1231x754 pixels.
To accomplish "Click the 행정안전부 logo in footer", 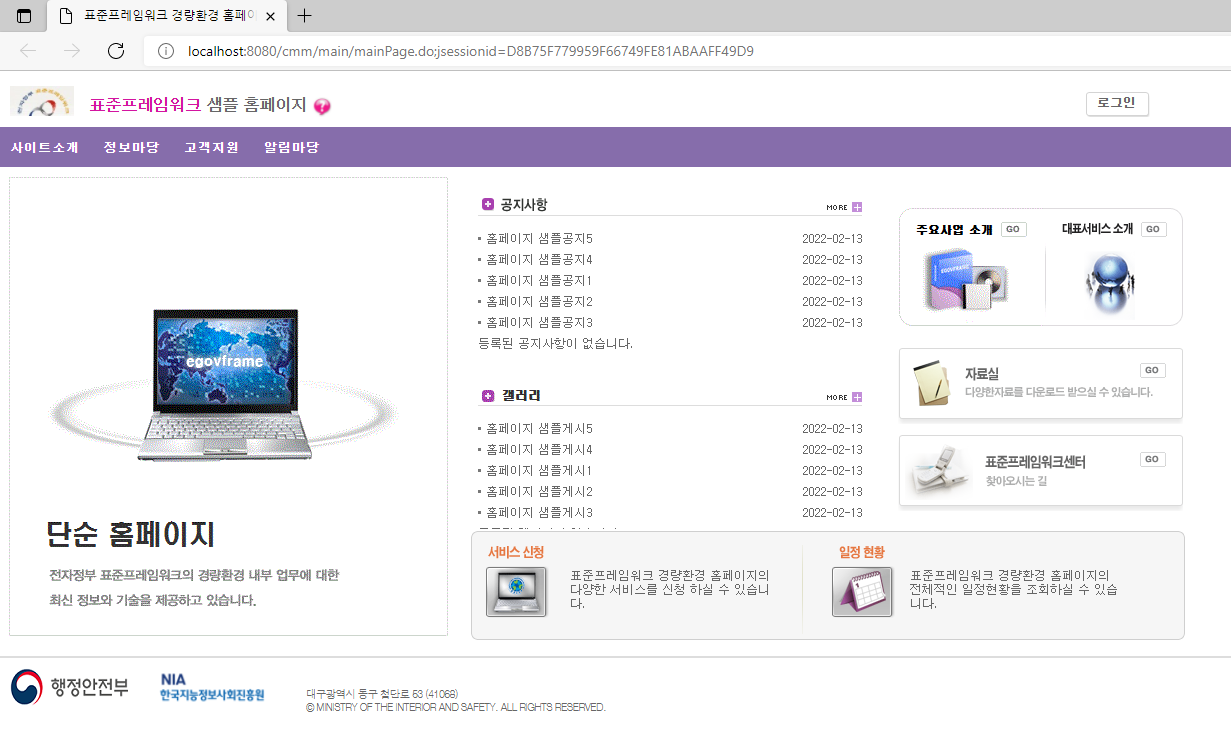I will point(70,687).
